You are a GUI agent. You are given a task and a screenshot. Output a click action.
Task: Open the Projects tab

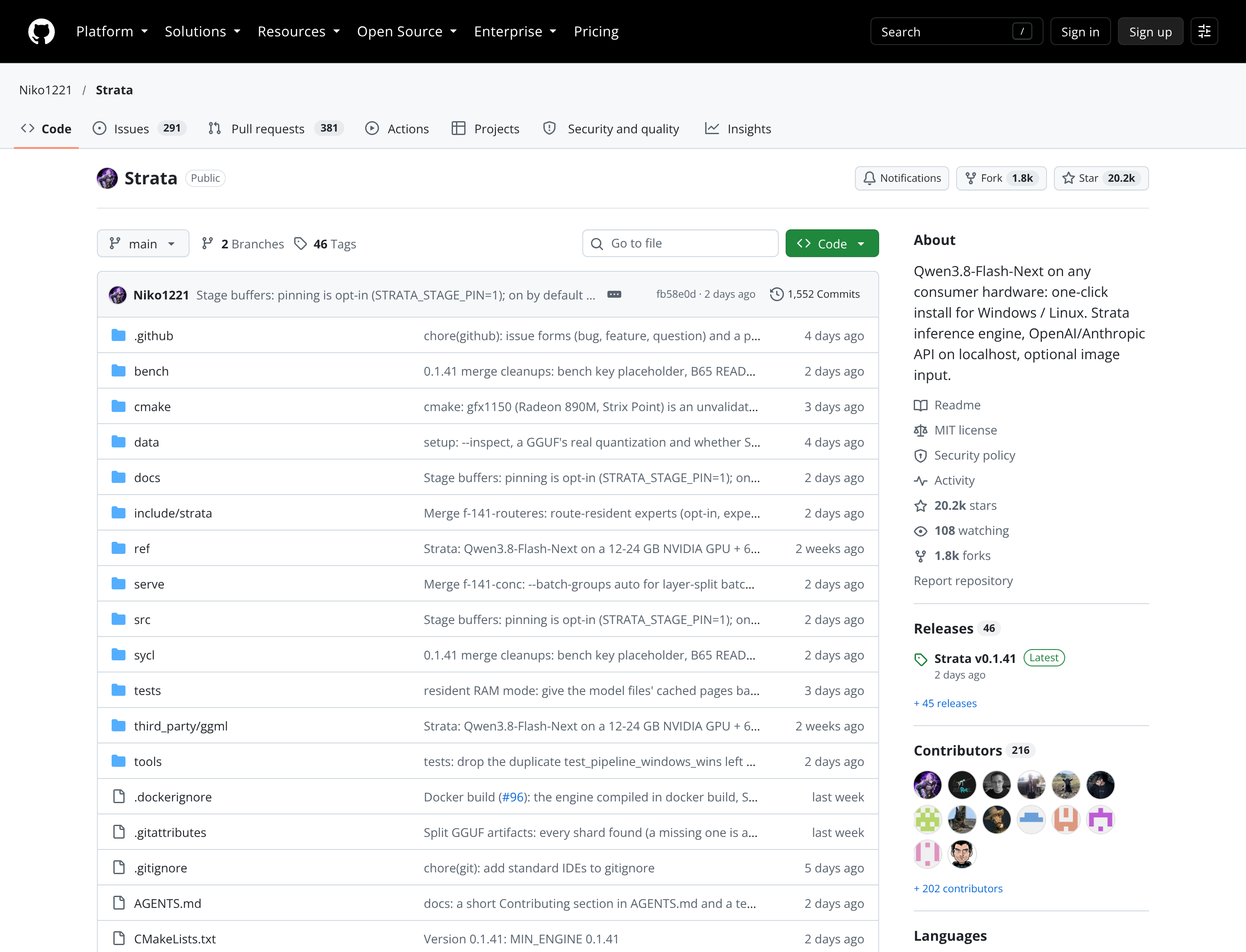485,129
